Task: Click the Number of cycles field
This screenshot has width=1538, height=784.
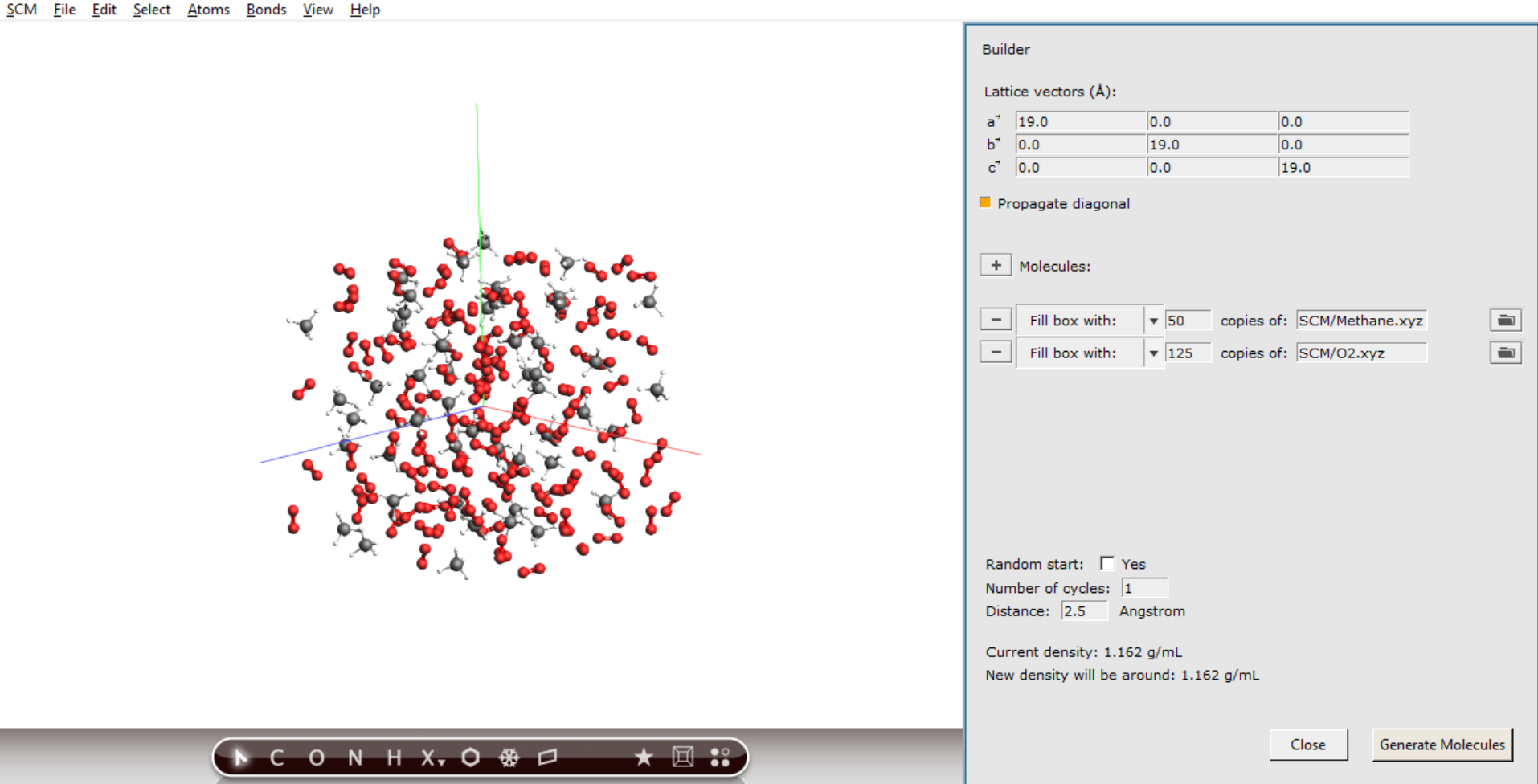Action: [1144, 588]
